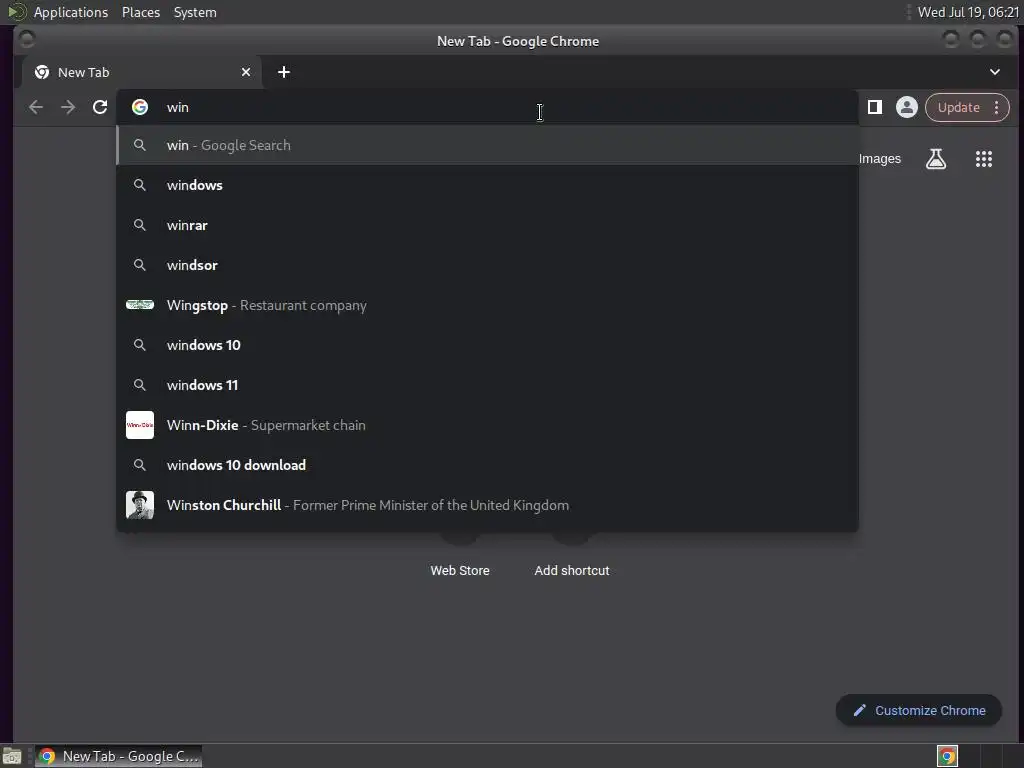Image resolution: width=1024 pixels, height=768 pixels.
Task: Reload the page with the refresh icon
Action: click(100, 107)
